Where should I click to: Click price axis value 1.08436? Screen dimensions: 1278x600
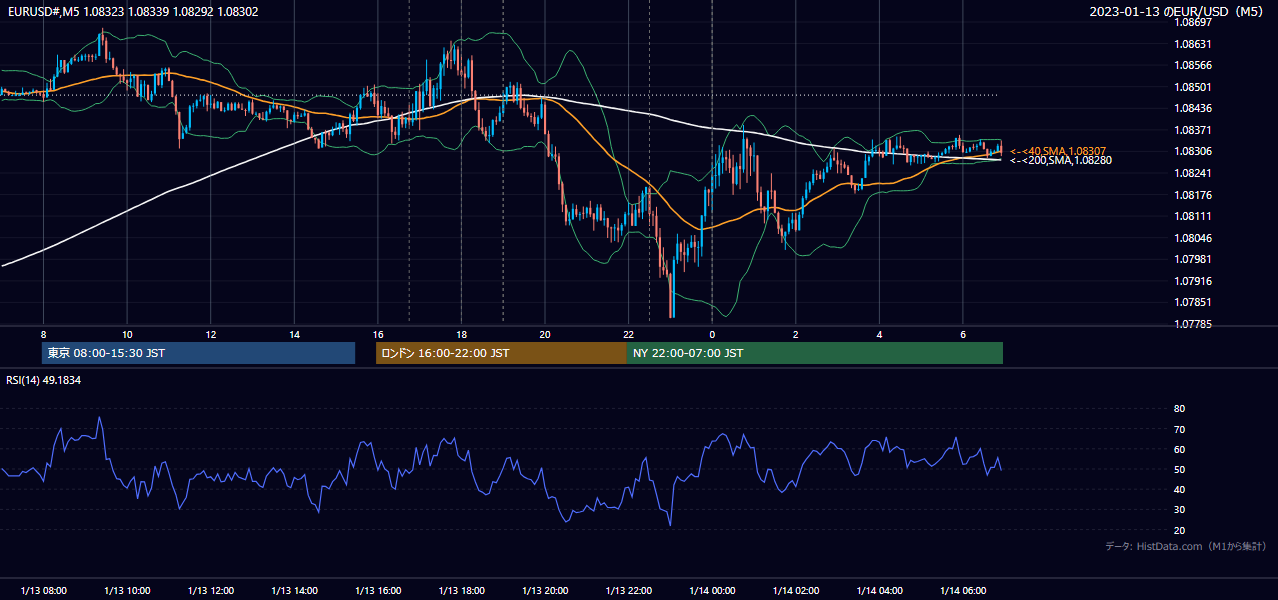pos(1193,108)
